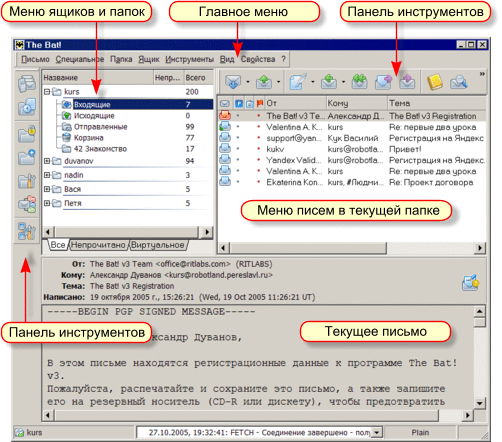Click the mail dispatch sidebar icon
The height and width of the screenshot is (442, 502).
click(27, 204)
